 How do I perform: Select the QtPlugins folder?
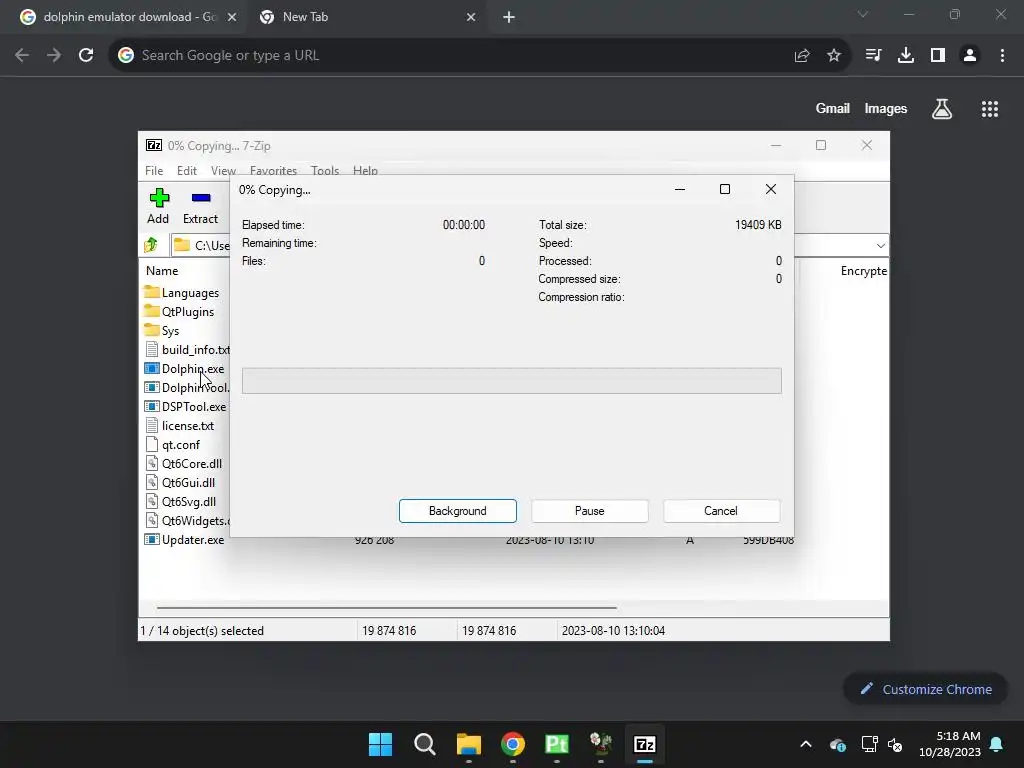(x=180, y=312)
